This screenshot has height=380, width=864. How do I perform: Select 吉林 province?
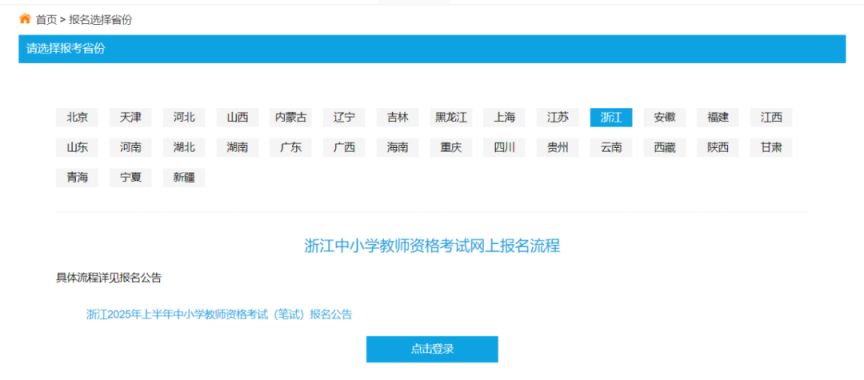point(398,117)
